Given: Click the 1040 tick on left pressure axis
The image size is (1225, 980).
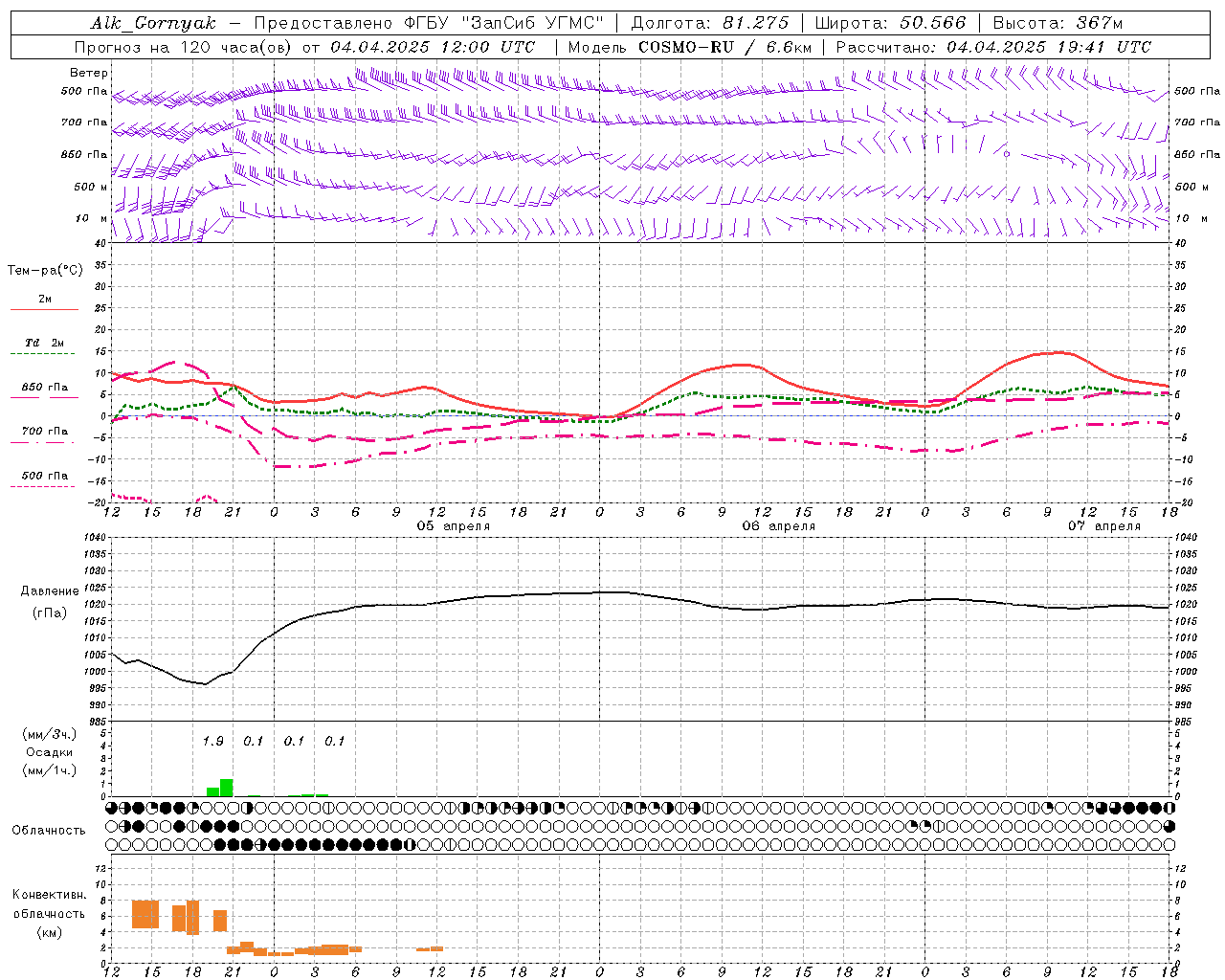Looking at the screenshot, I should click(x=97, y=538).
